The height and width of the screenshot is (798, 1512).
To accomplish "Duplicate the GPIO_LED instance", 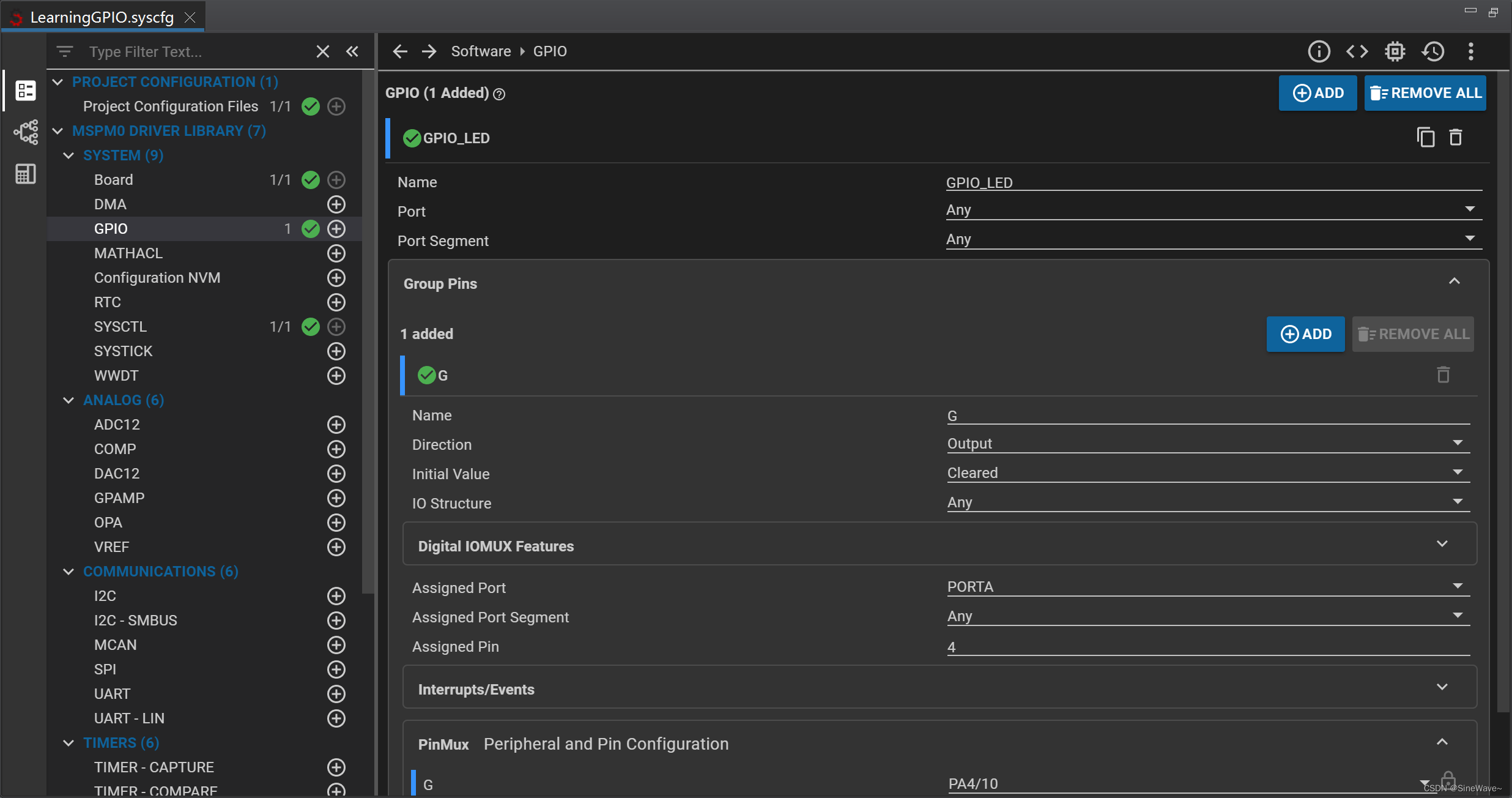I will 1425,137.
